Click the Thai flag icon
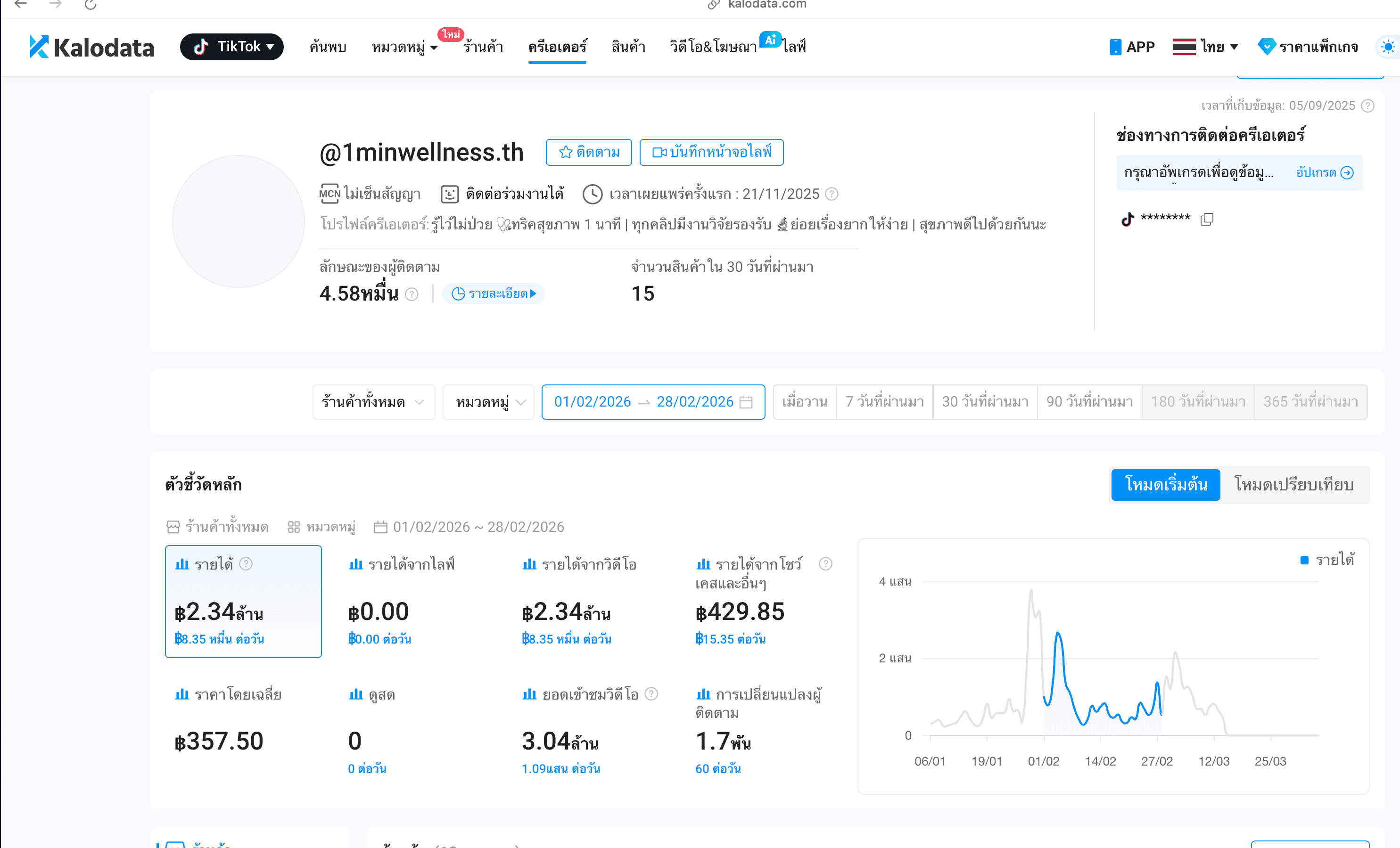 1184,47
